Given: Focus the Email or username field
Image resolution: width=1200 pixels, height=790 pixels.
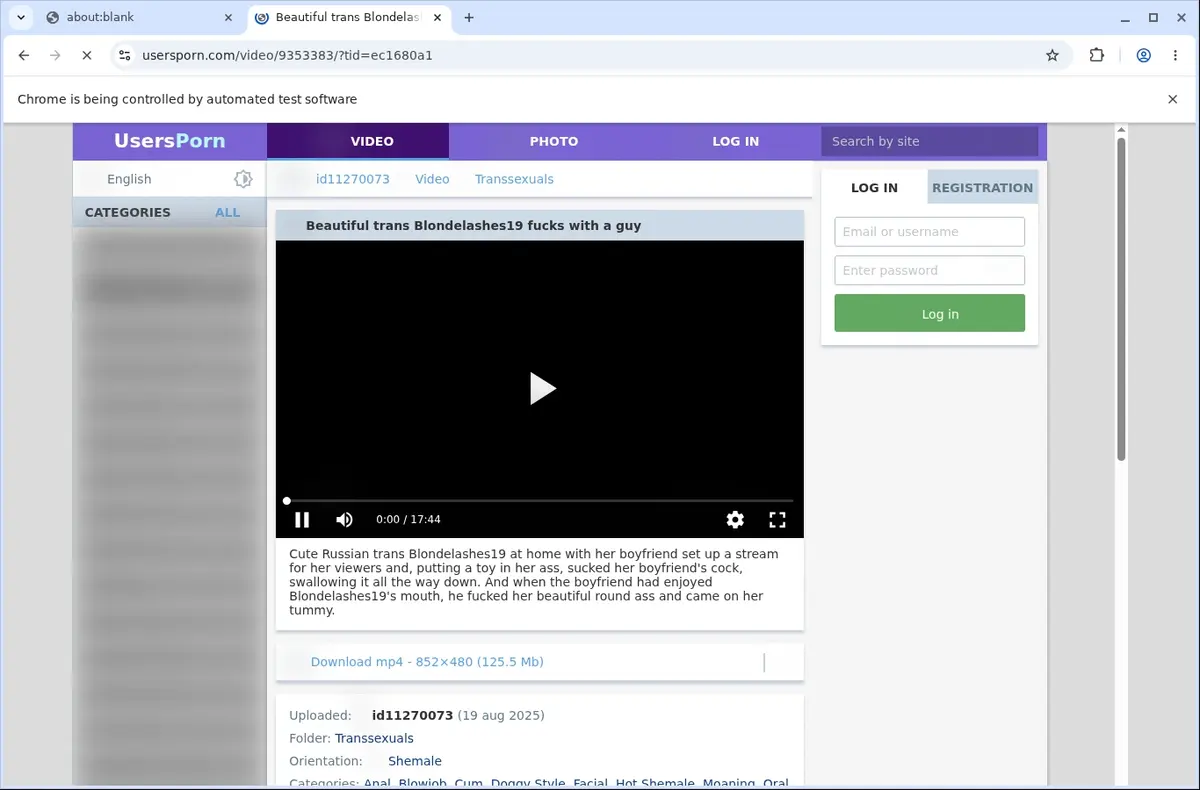Looking at the screenshot, I should (929, 232).
